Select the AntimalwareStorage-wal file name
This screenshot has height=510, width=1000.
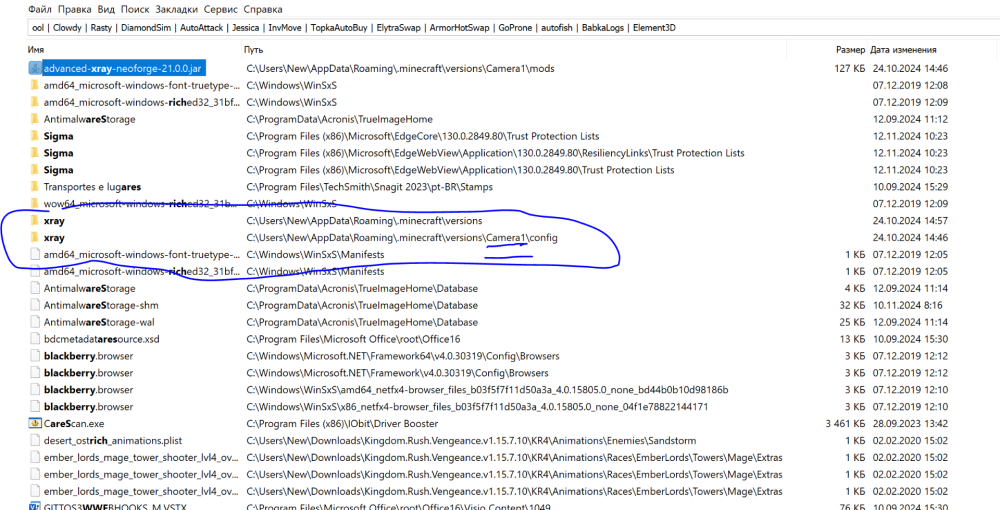[x=99, y=322]
